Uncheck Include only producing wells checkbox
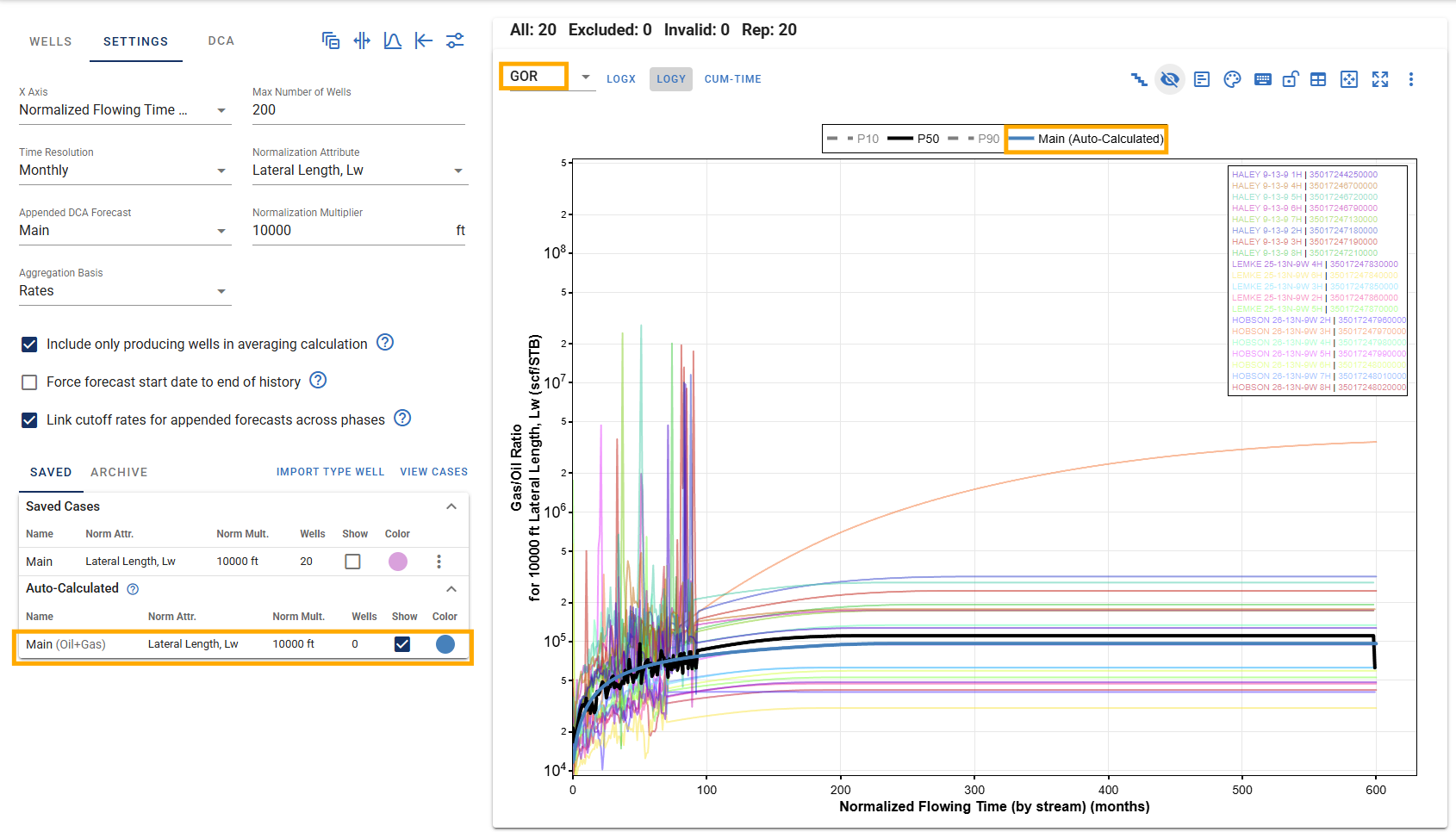The image size is (1456, 832). point(29,345)
